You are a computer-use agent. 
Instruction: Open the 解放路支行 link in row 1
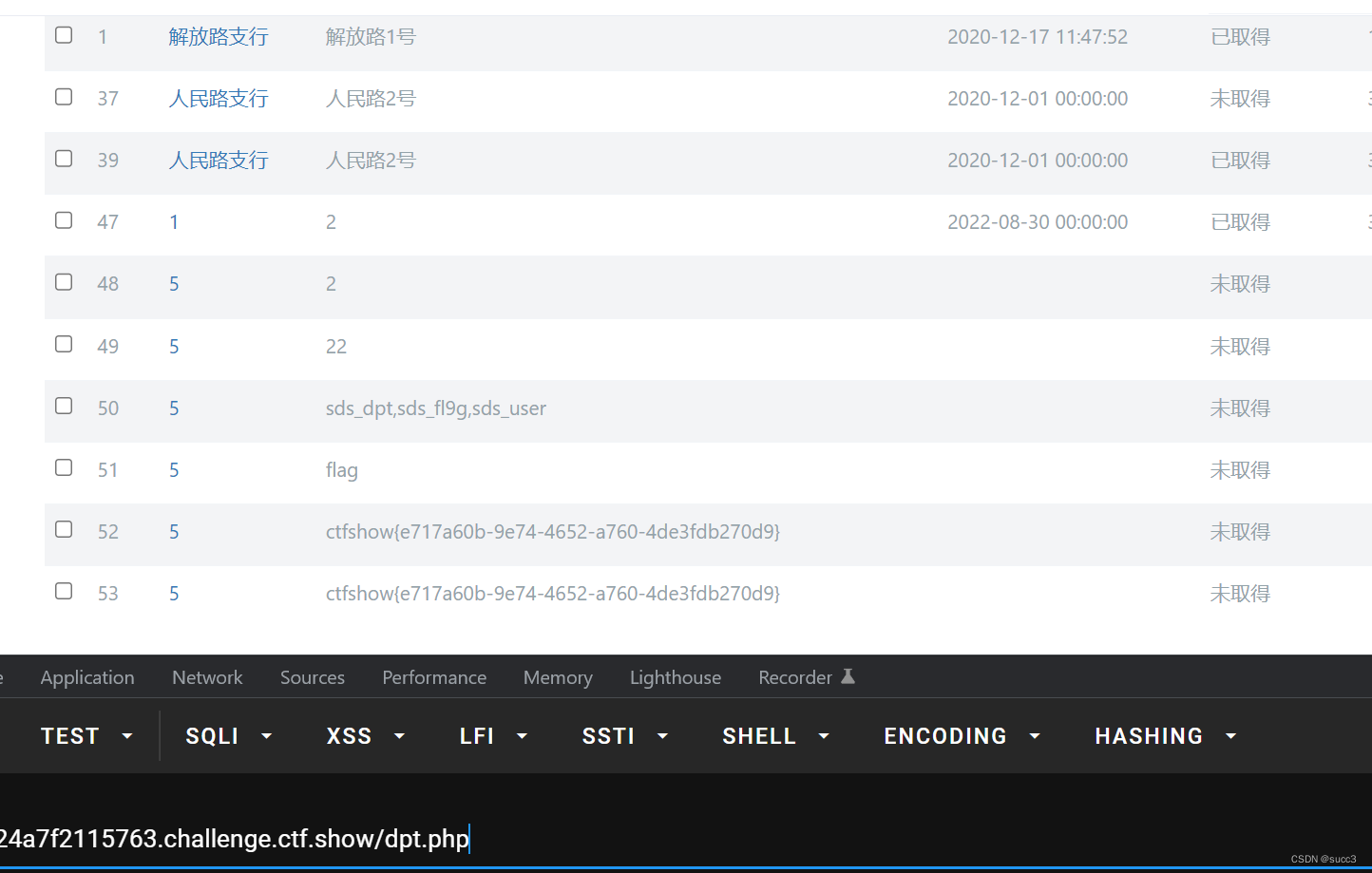tap(219, 37)
